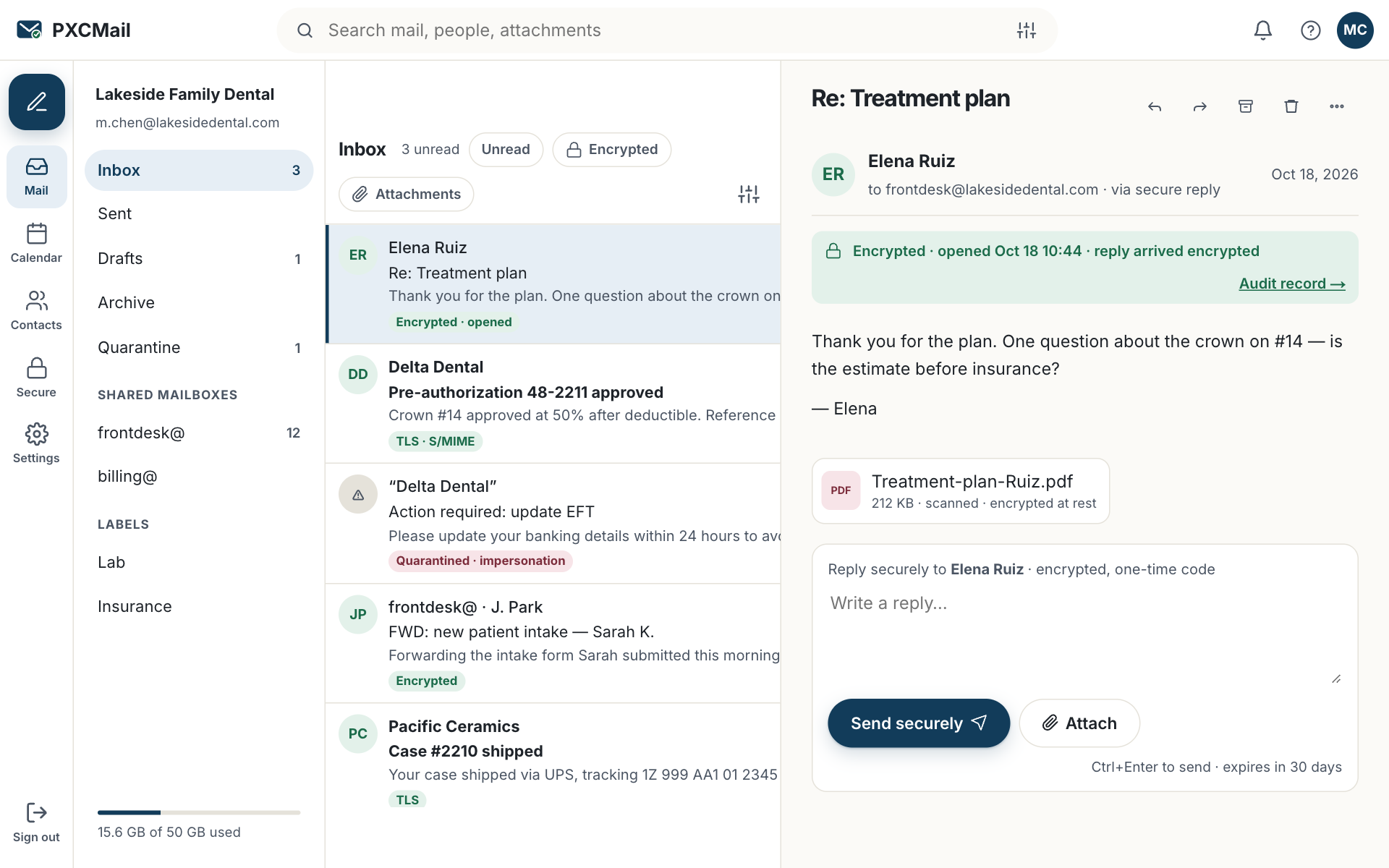The image size is (1389, 868).
Task: Open the Sent folder
Action: (x=199, y=214)
